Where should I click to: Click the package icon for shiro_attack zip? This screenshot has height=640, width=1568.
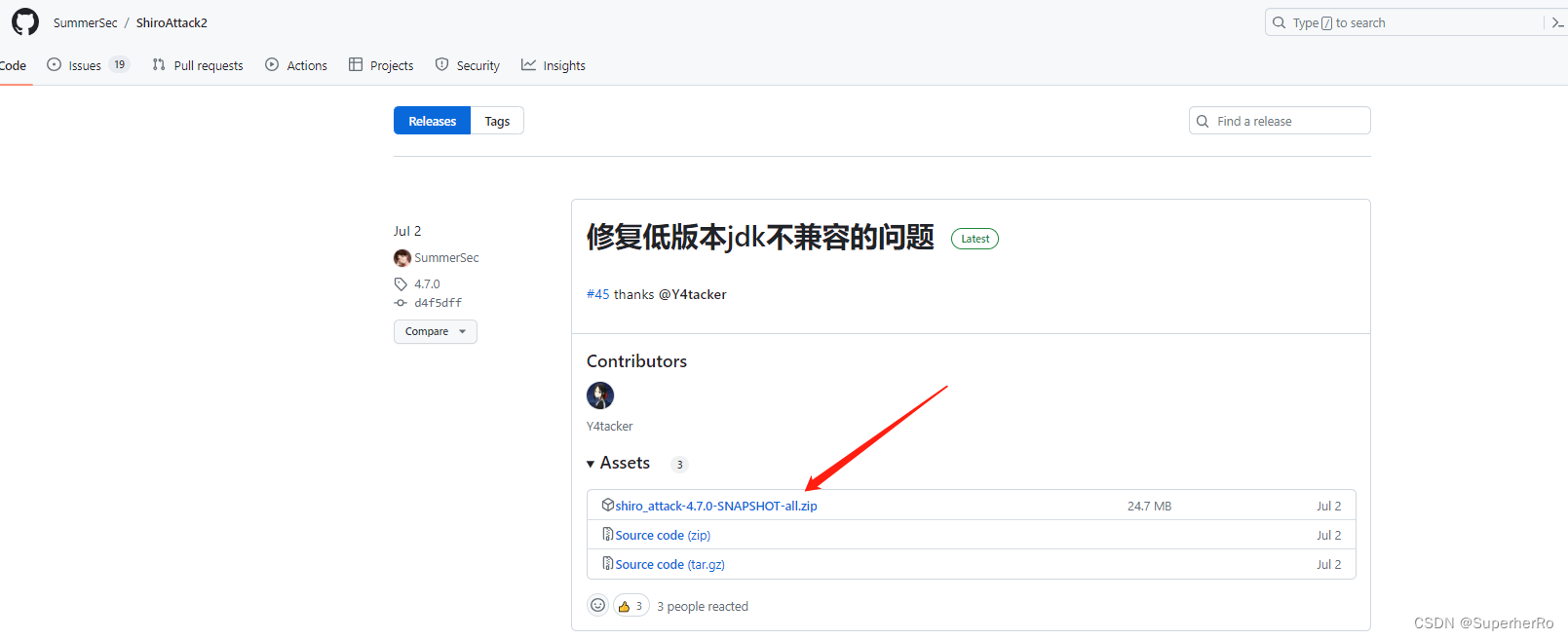point(608,505)
